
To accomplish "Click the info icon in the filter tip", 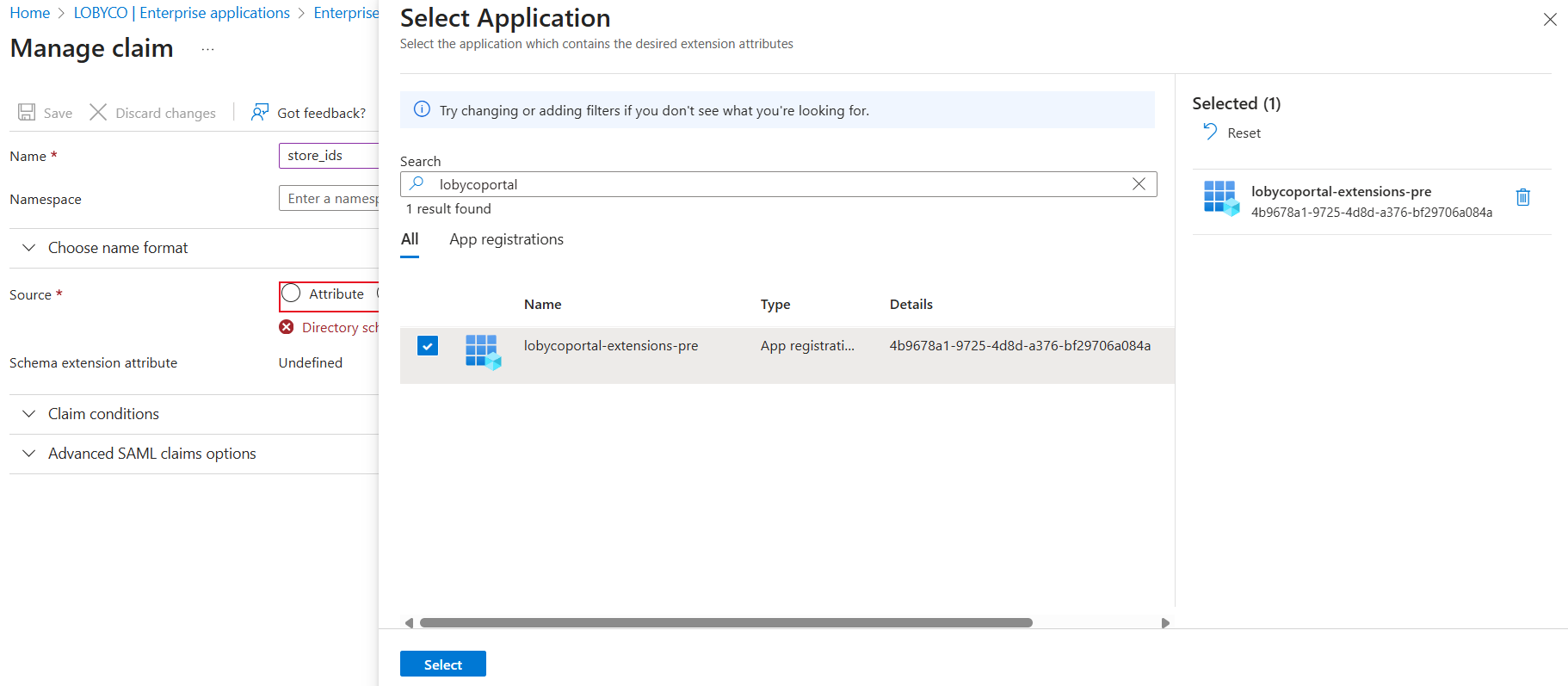I will pos(422,109).
